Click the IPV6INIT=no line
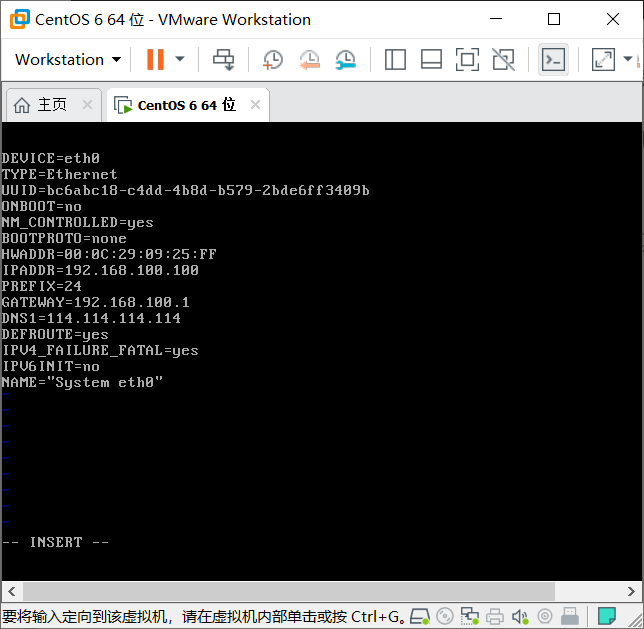644x629 pixels. click(x=51, y=366)
